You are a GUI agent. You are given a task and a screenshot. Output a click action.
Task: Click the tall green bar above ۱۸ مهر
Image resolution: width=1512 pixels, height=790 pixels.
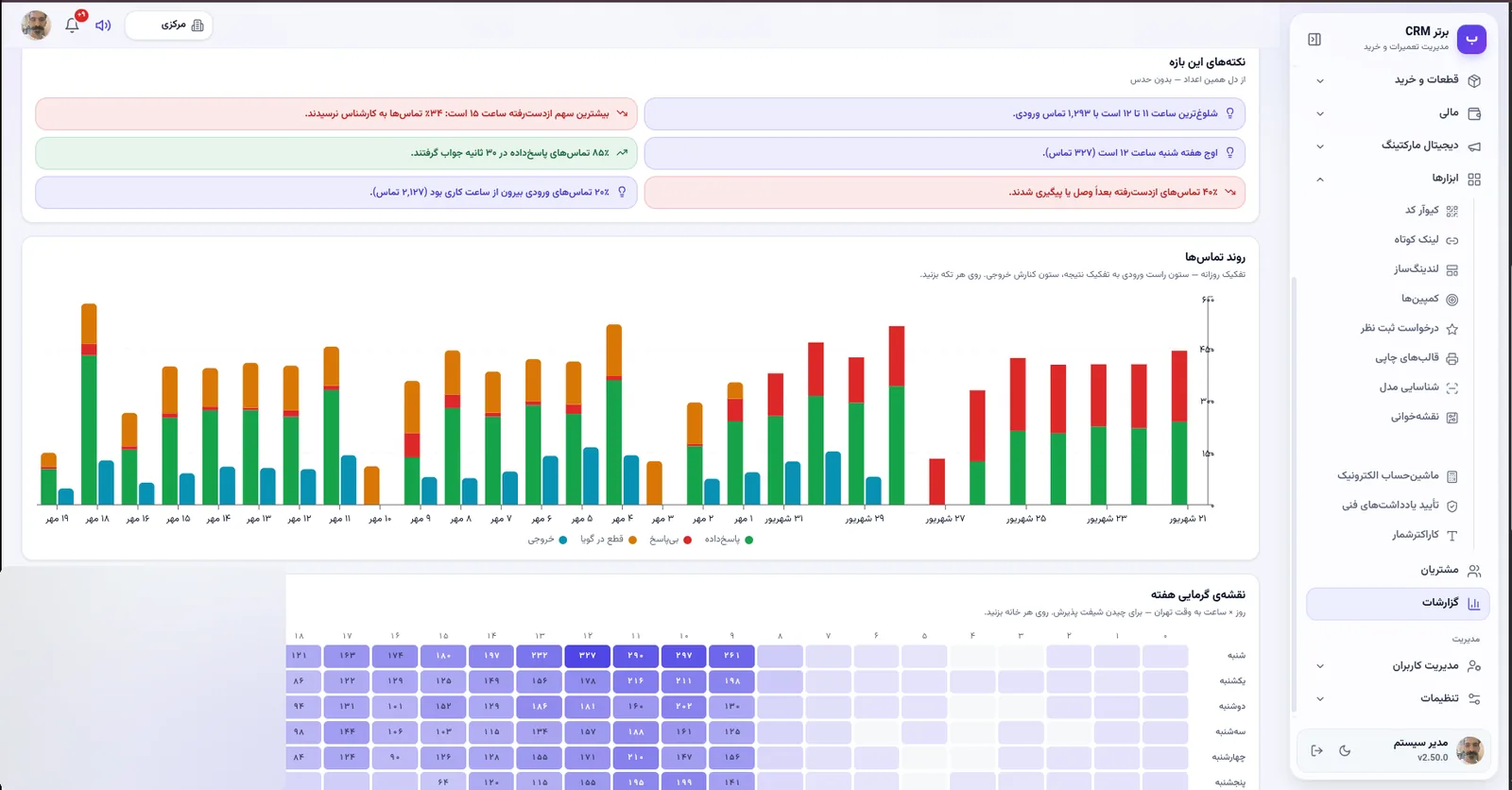tap(89, 429)
